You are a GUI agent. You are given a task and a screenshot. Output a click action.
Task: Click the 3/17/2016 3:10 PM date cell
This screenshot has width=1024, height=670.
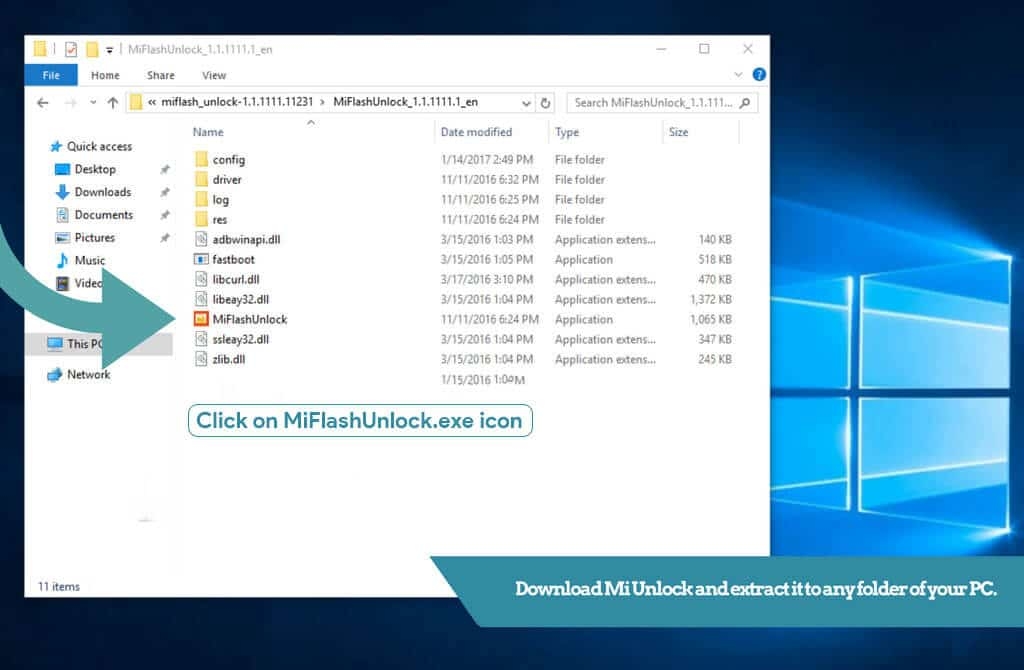click(487, 279)
